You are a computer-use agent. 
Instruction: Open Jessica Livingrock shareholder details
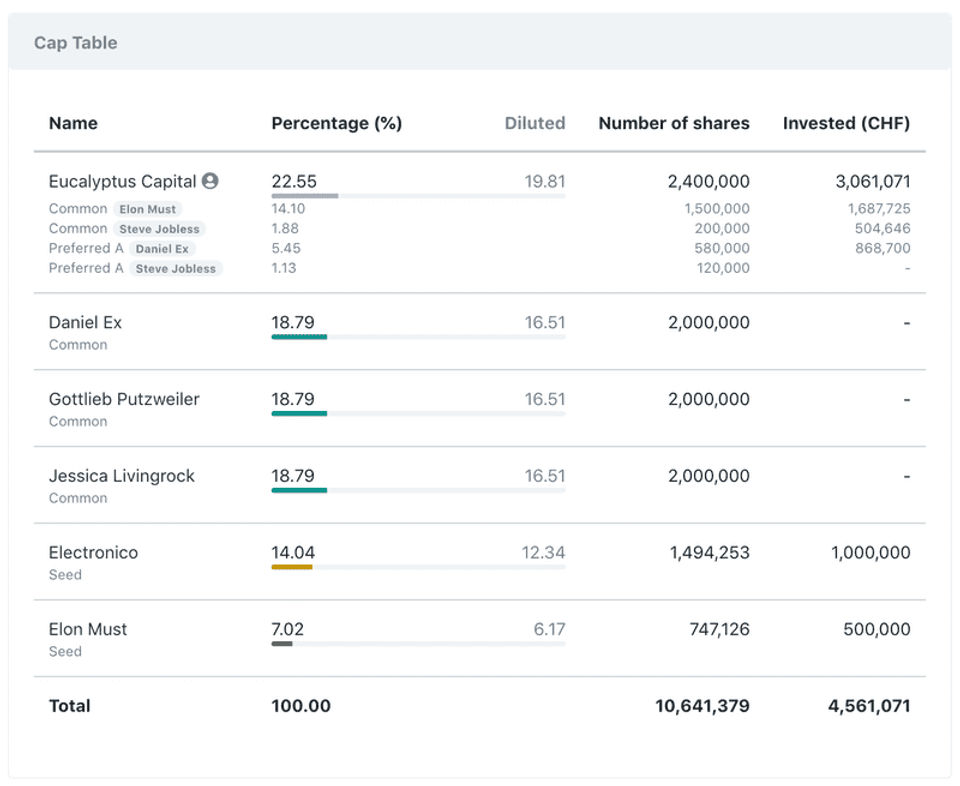(x=121, y=476)
